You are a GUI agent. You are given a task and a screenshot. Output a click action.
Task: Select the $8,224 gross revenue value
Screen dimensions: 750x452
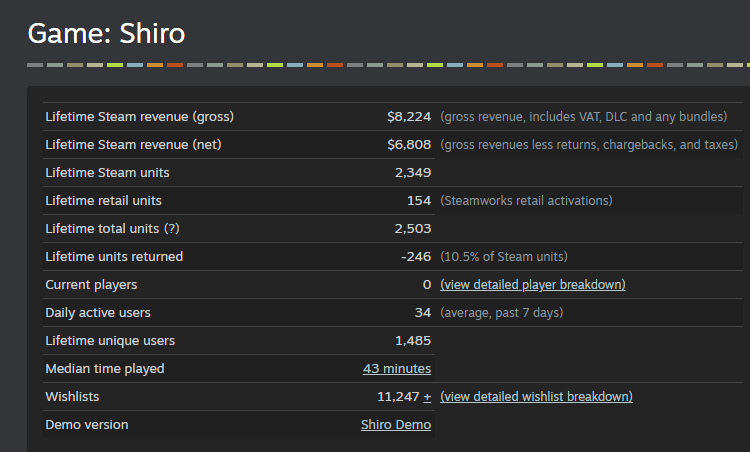coord(409,117)
